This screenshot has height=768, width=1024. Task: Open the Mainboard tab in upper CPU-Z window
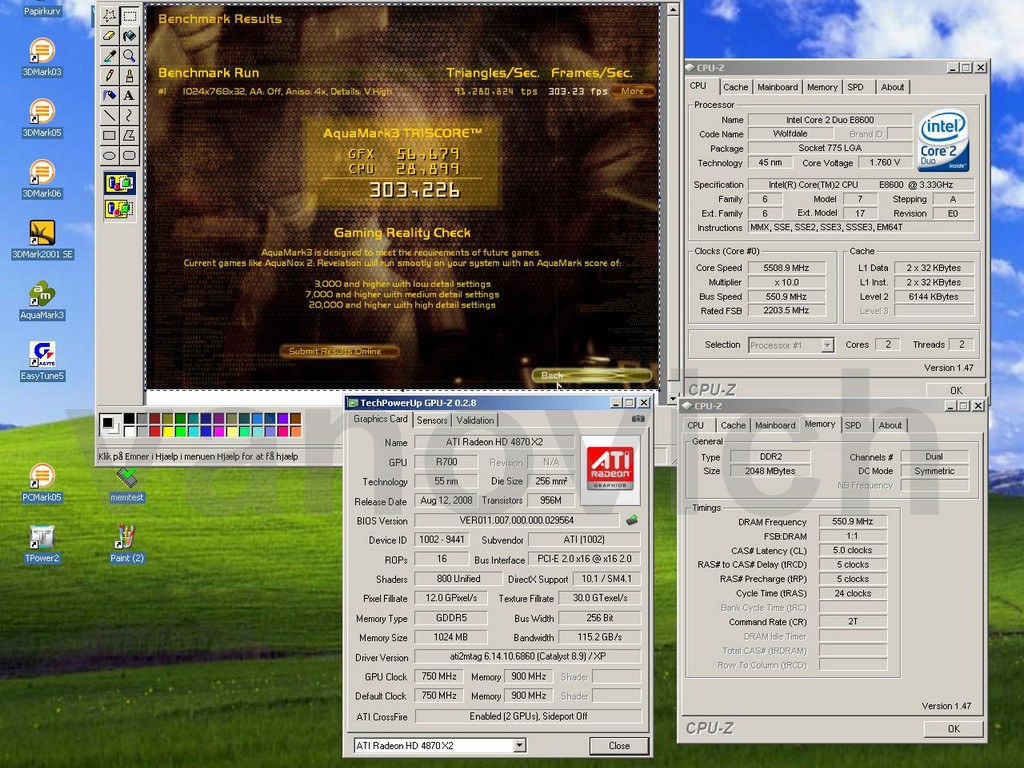(777, 87)
